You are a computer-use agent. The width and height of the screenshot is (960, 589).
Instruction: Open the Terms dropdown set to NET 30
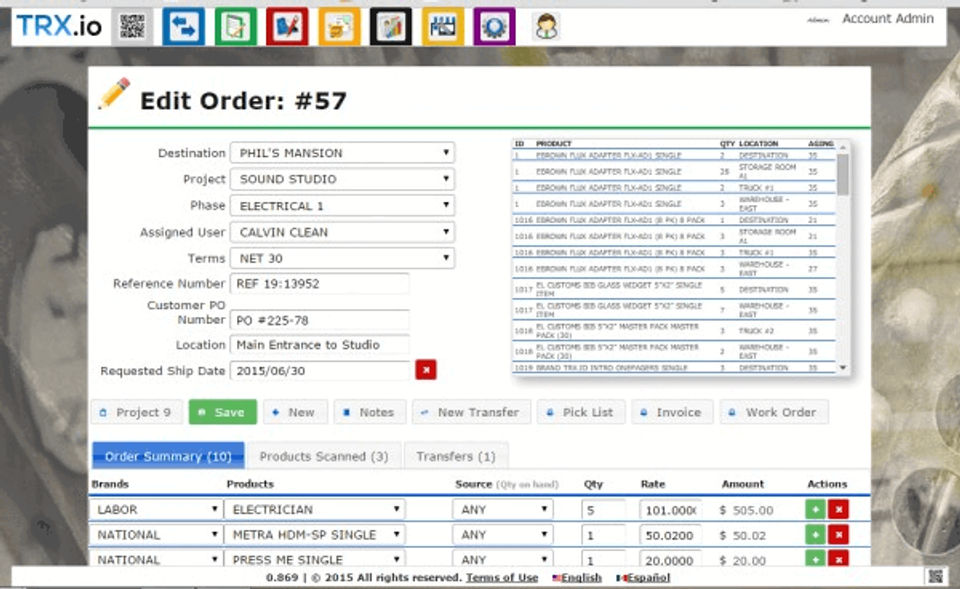click(342, 258)
